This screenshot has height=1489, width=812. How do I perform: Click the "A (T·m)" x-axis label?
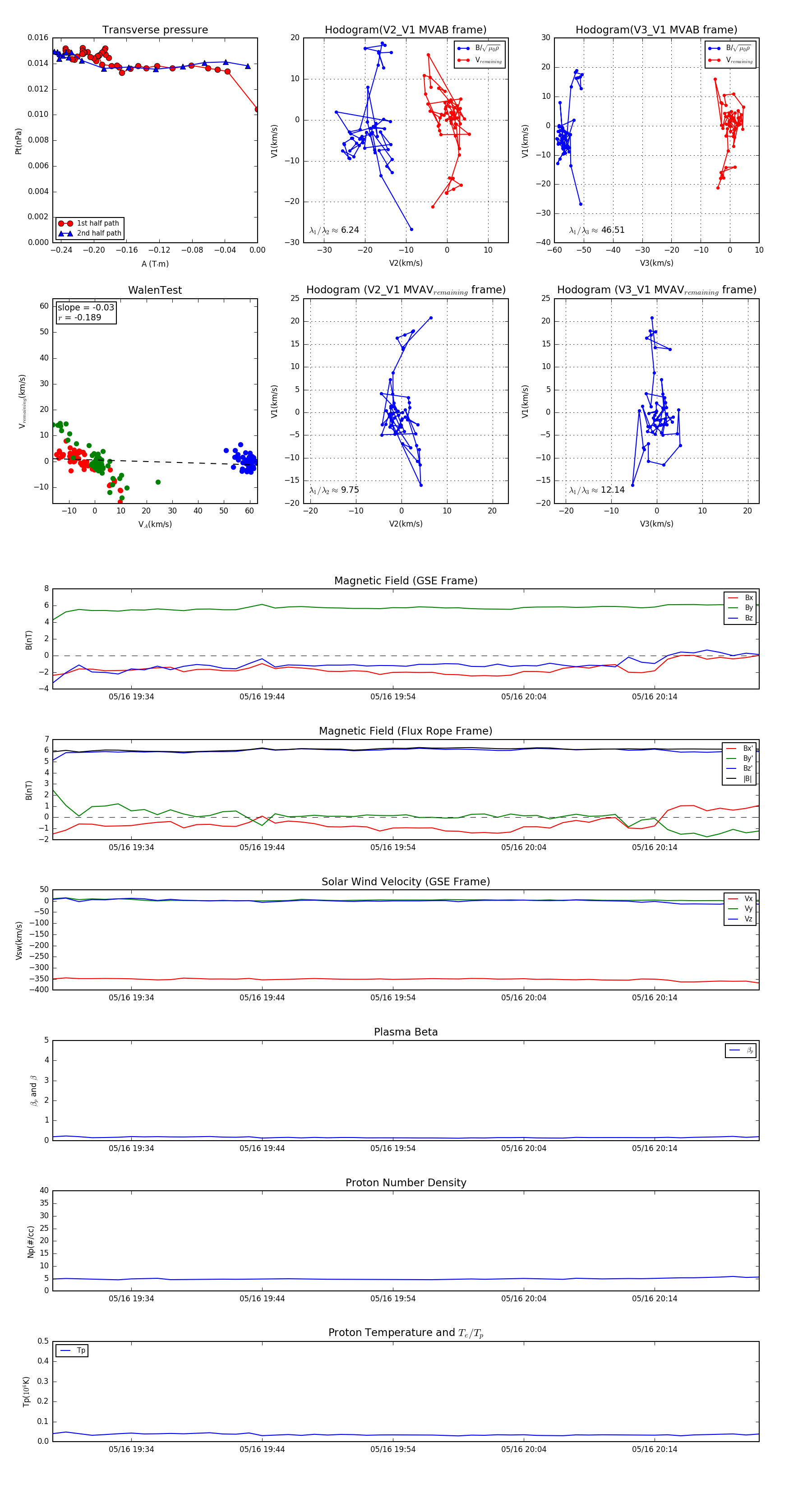(x=155, y=264)
